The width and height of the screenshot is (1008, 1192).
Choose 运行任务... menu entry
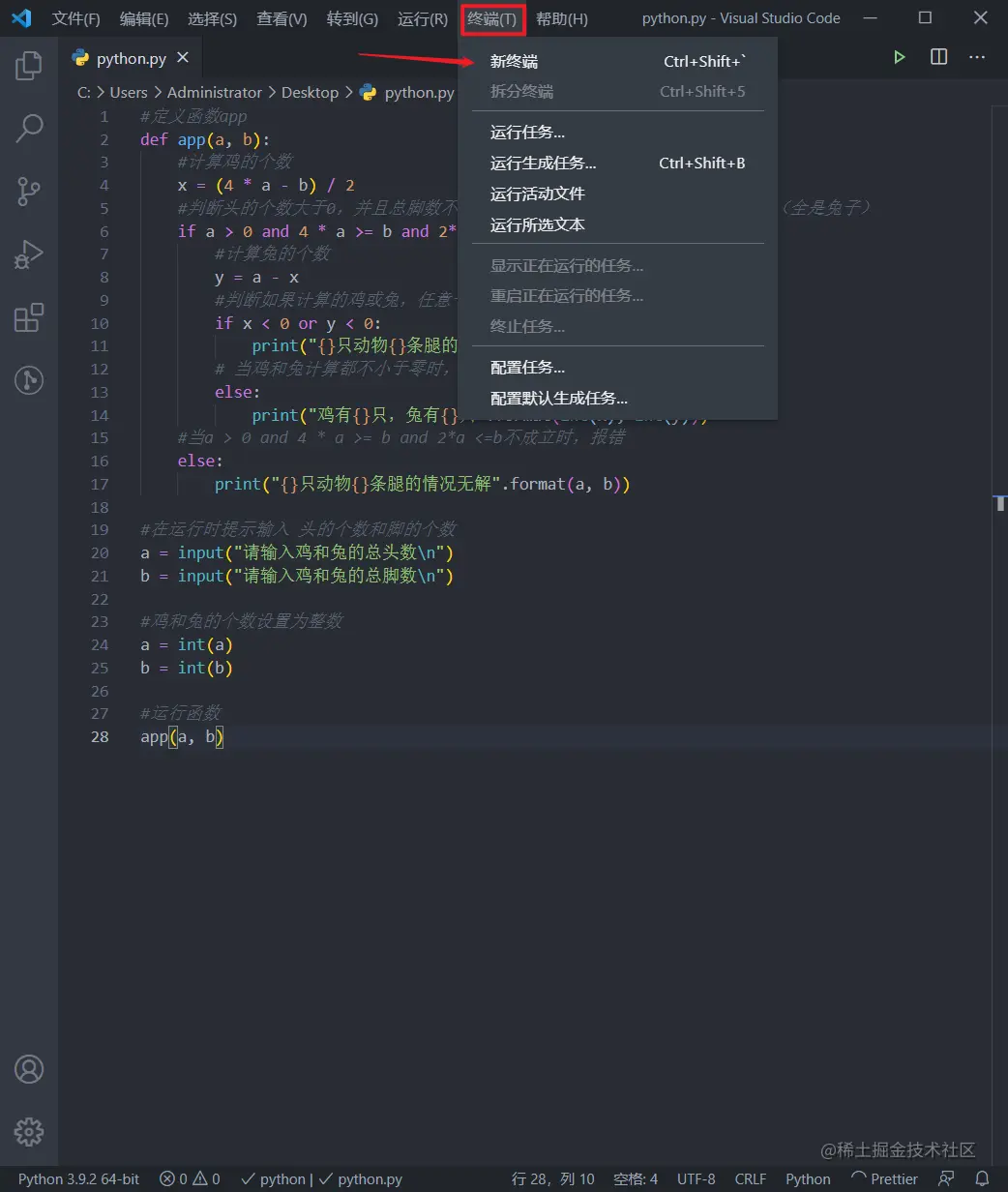(x=618, y=133)
